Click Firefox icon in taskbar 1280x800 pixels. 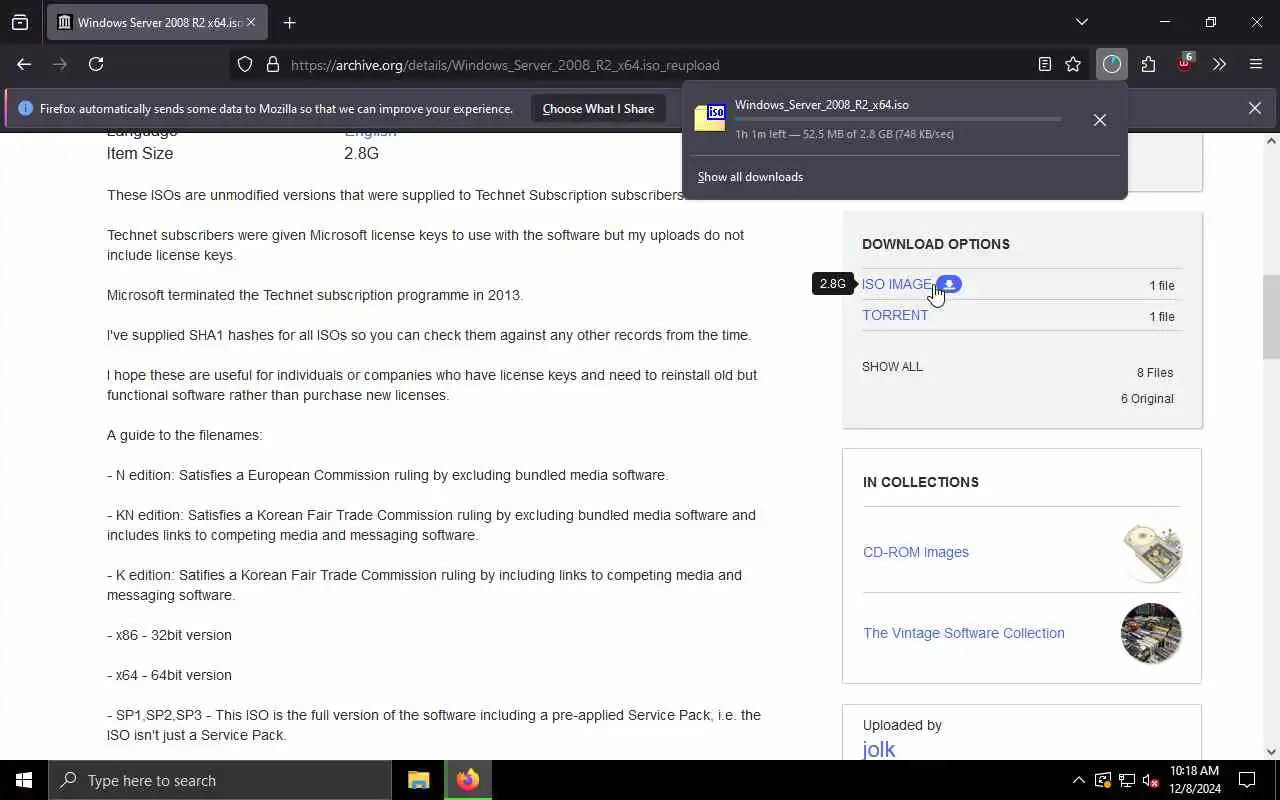467,780
